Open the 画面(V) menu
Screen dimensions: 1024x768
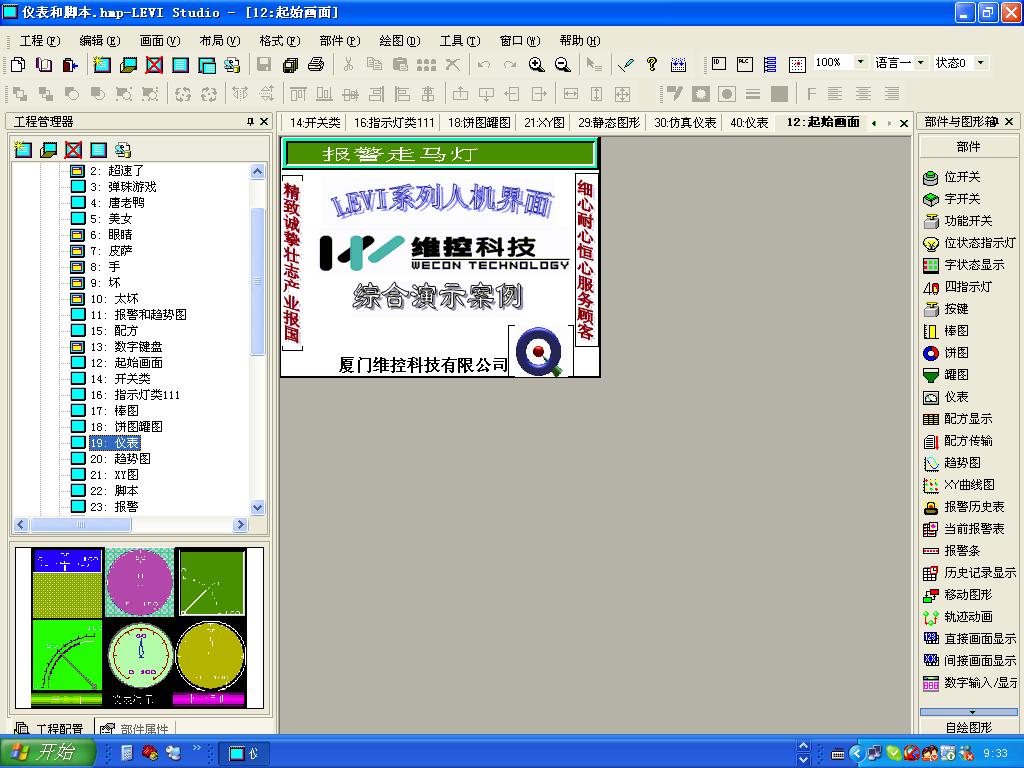click(160, 40)
